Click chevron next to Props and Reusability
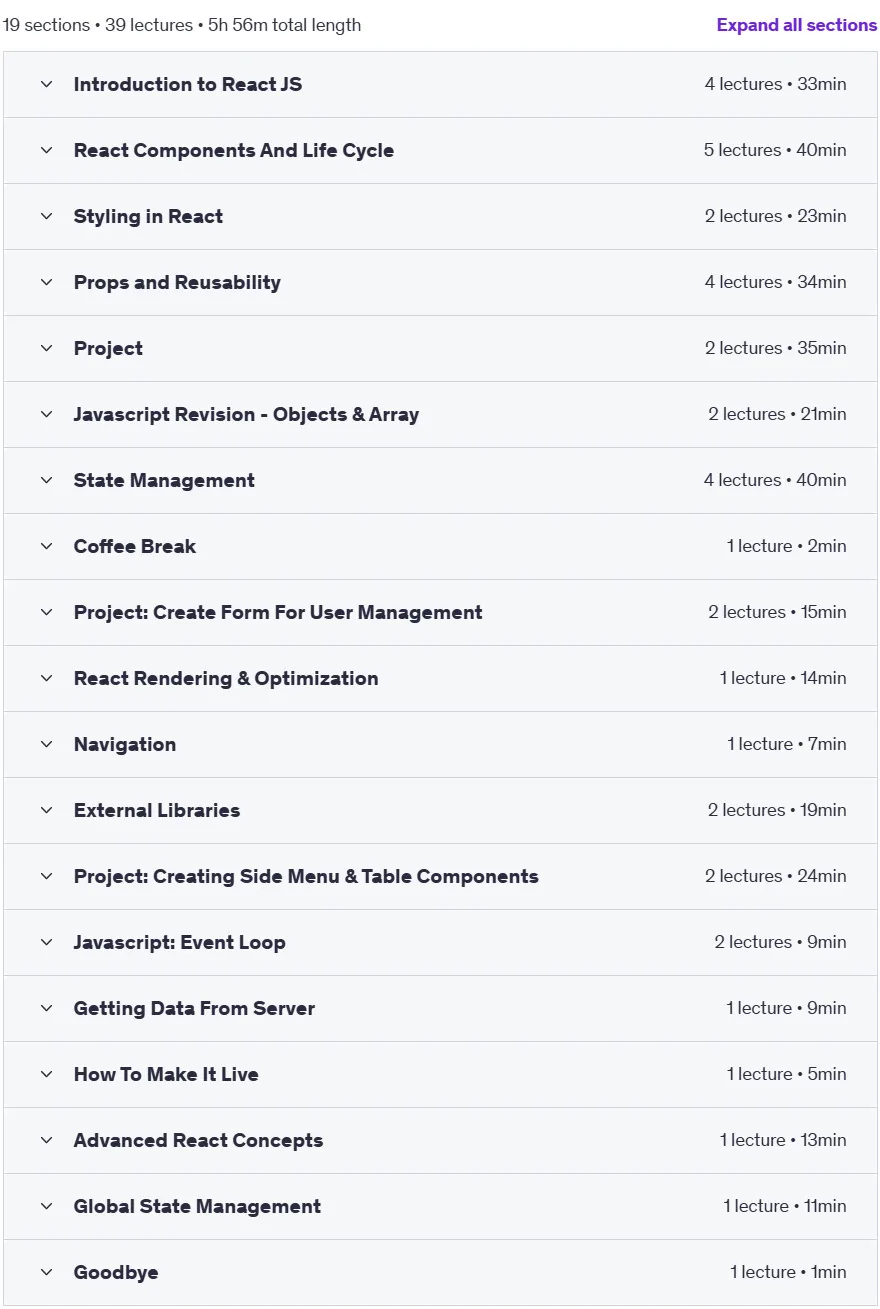The image size is (880, 1309). click(x=46, y=282)
